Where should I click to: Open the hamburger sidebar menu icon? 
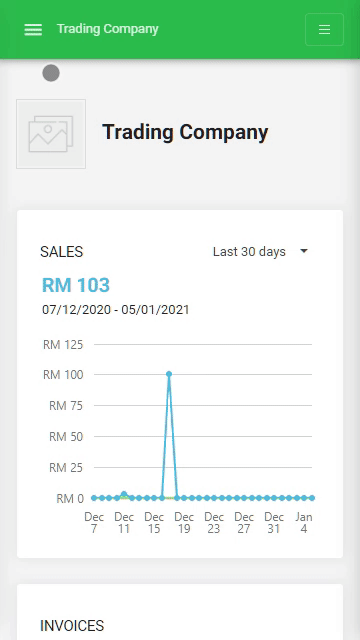33,29
